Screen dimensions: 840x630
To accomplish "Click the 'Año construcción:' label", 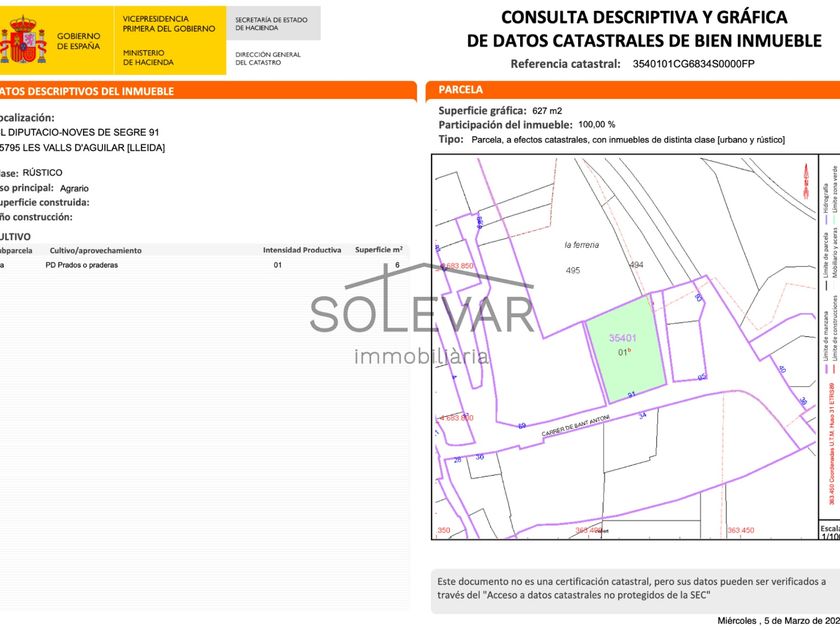I will (x=36, y=217).
